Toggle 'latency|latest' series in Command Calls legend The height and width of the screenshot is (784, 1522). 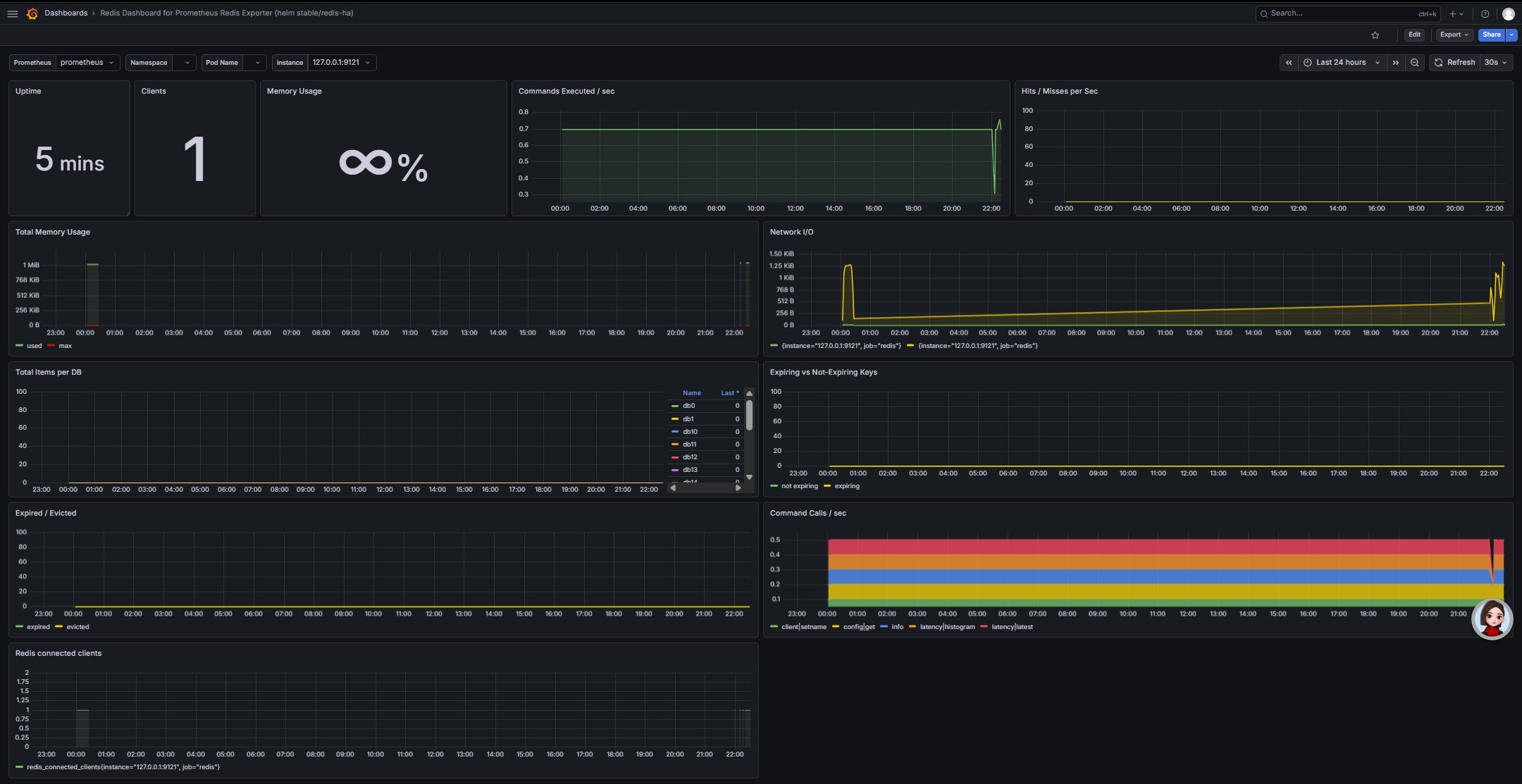pos(1012,627)
